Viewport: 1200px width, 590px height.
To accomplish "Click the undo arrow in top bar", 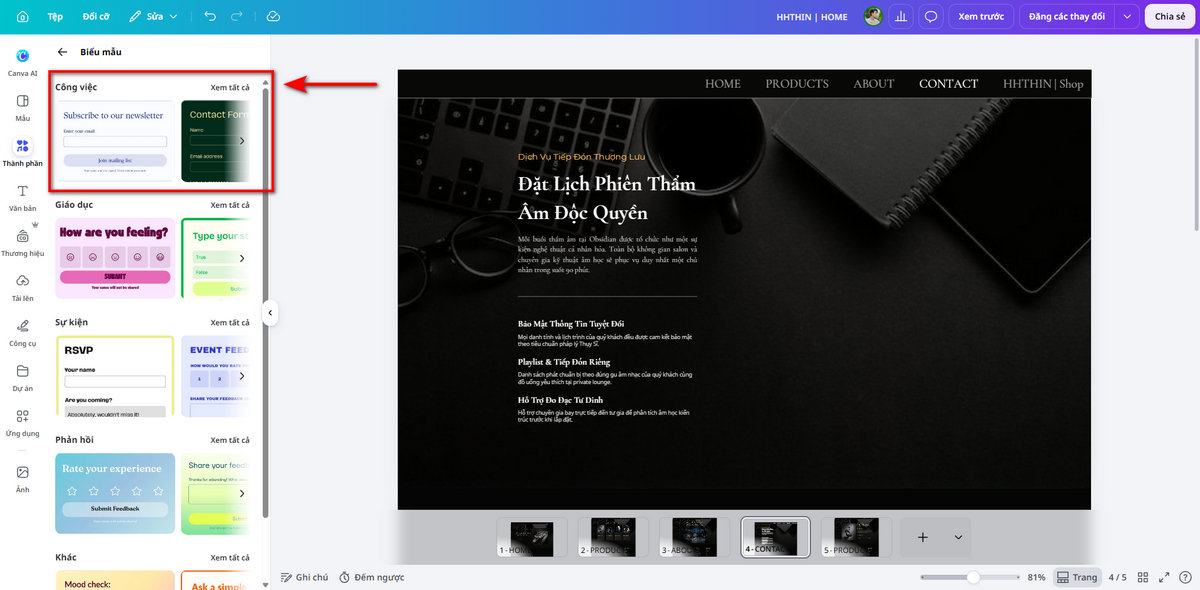I will pyautogui.click(x=209, y=17).
